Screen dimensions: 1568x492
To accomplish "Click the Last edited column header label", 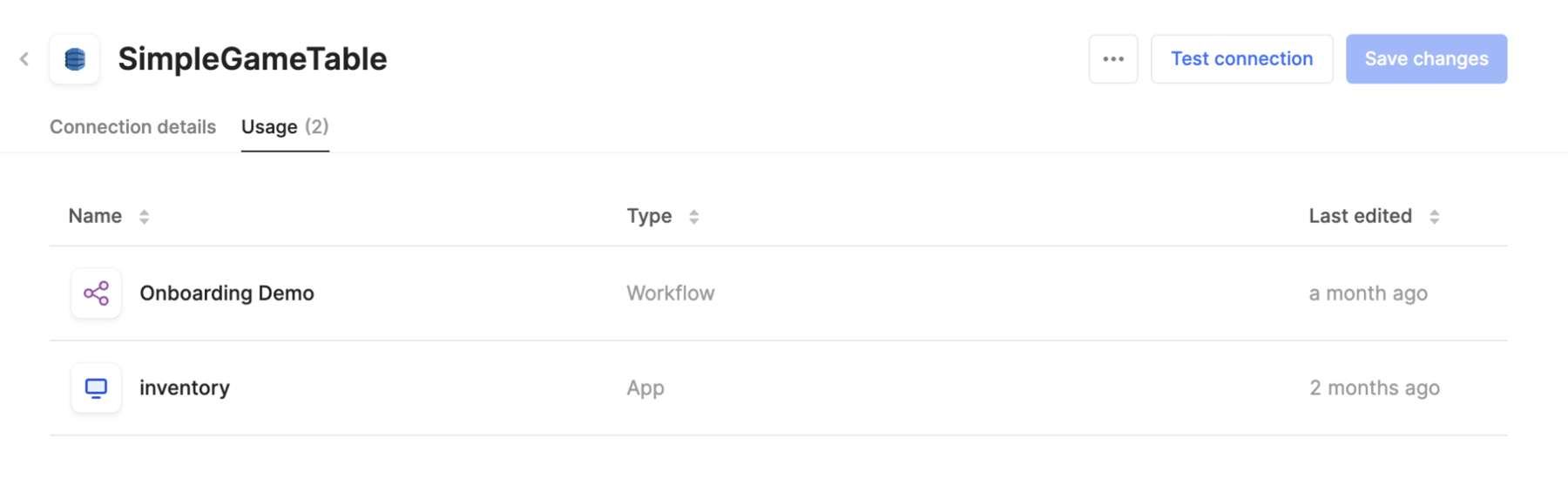I will click(1360, 216).
